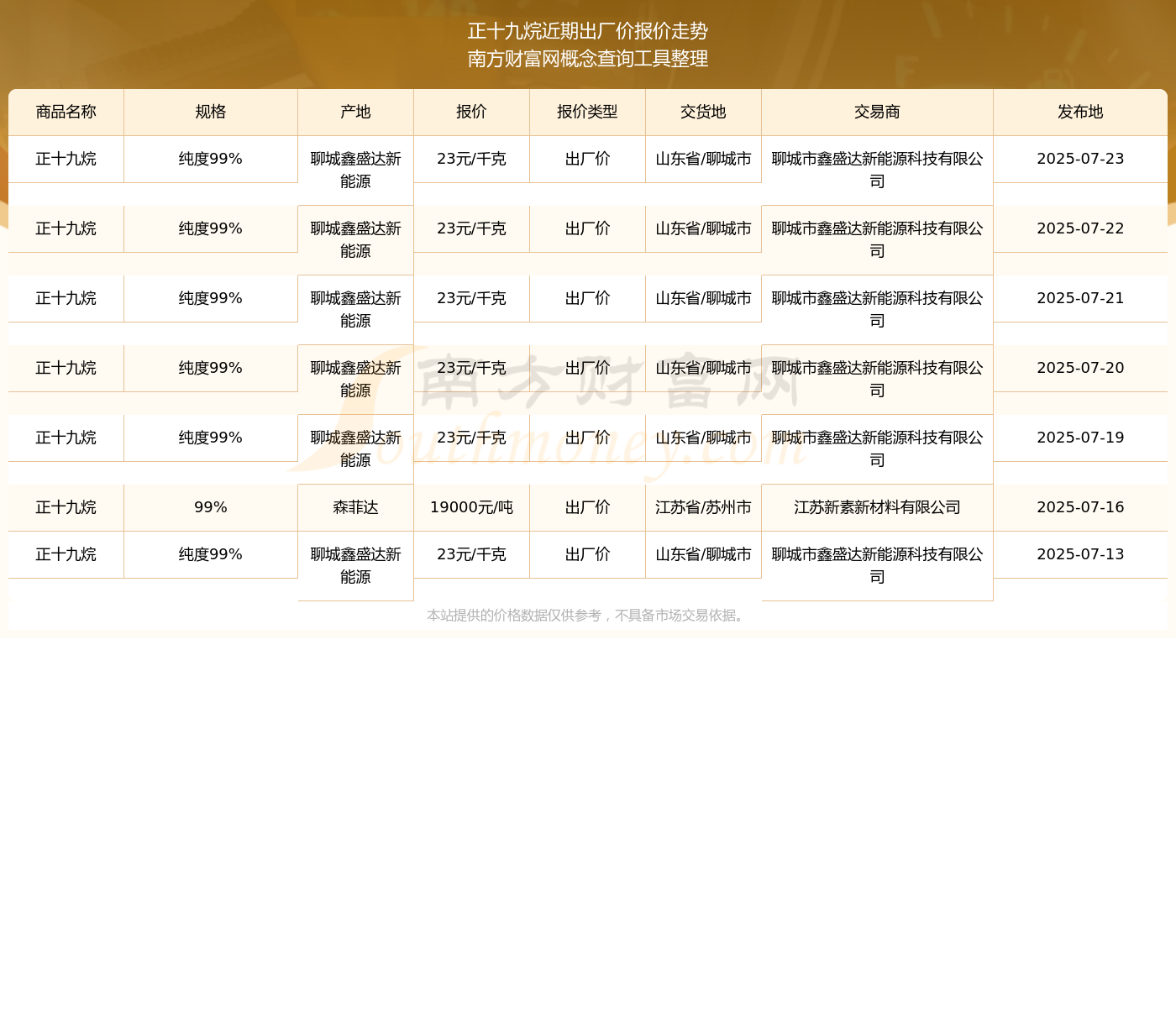Select the date cell 2025-07-20

(1080, 368)
